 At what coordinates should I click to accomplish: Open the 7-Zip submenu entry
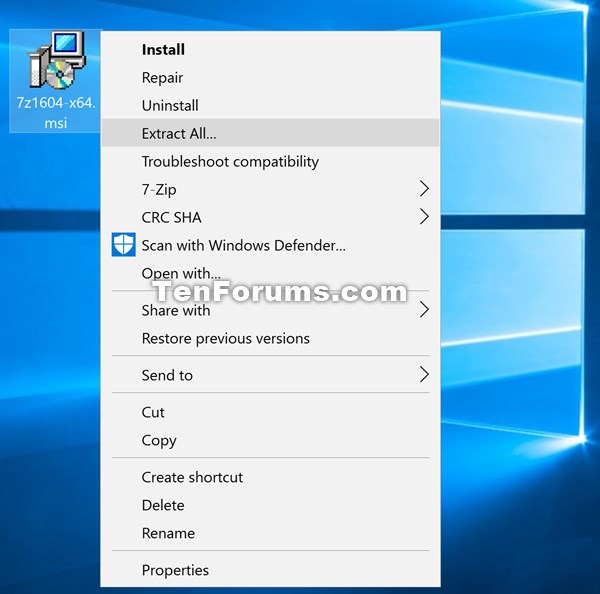pyautogui.click(x=270, y=189)
